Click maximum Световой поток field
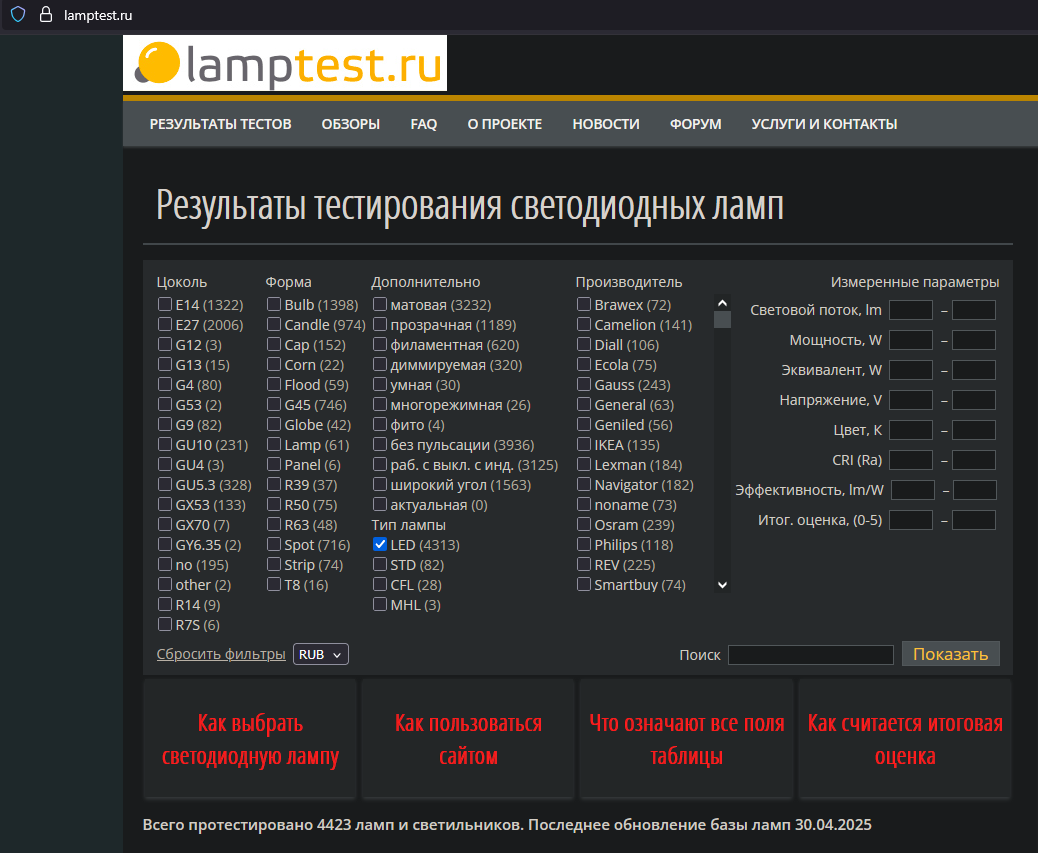The image size is (1038, 853). [974, 310]
